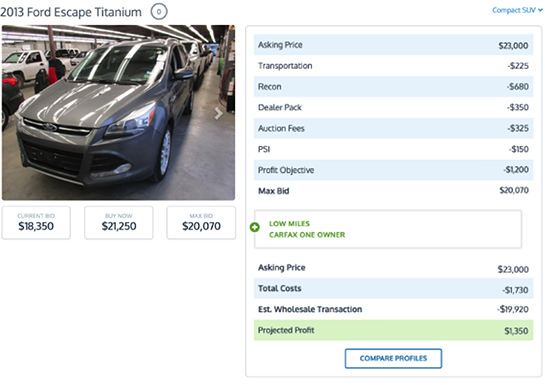Advance to next vehicle photo with arrow

click(218, 113)
